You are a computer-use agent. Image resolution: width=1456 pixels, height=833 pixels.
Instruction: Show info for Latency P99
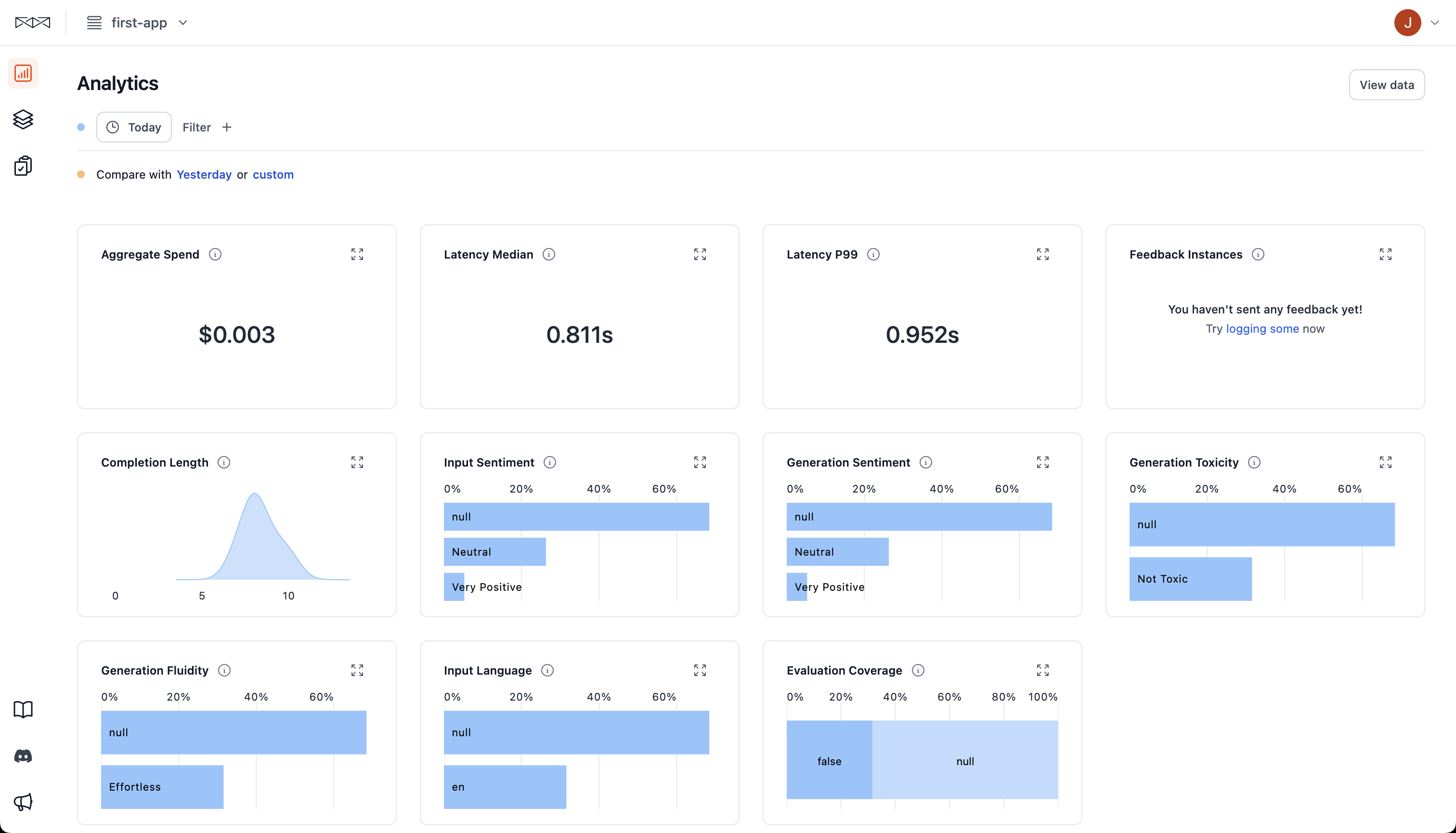873,254
